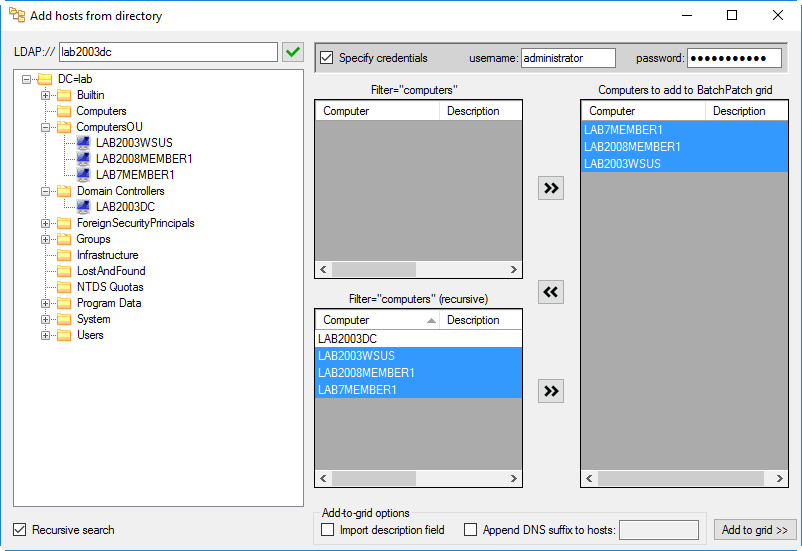Click the green checkmark next to LDAP field
The height and width of the screenshot is (551, 802).
click(293, 52)
